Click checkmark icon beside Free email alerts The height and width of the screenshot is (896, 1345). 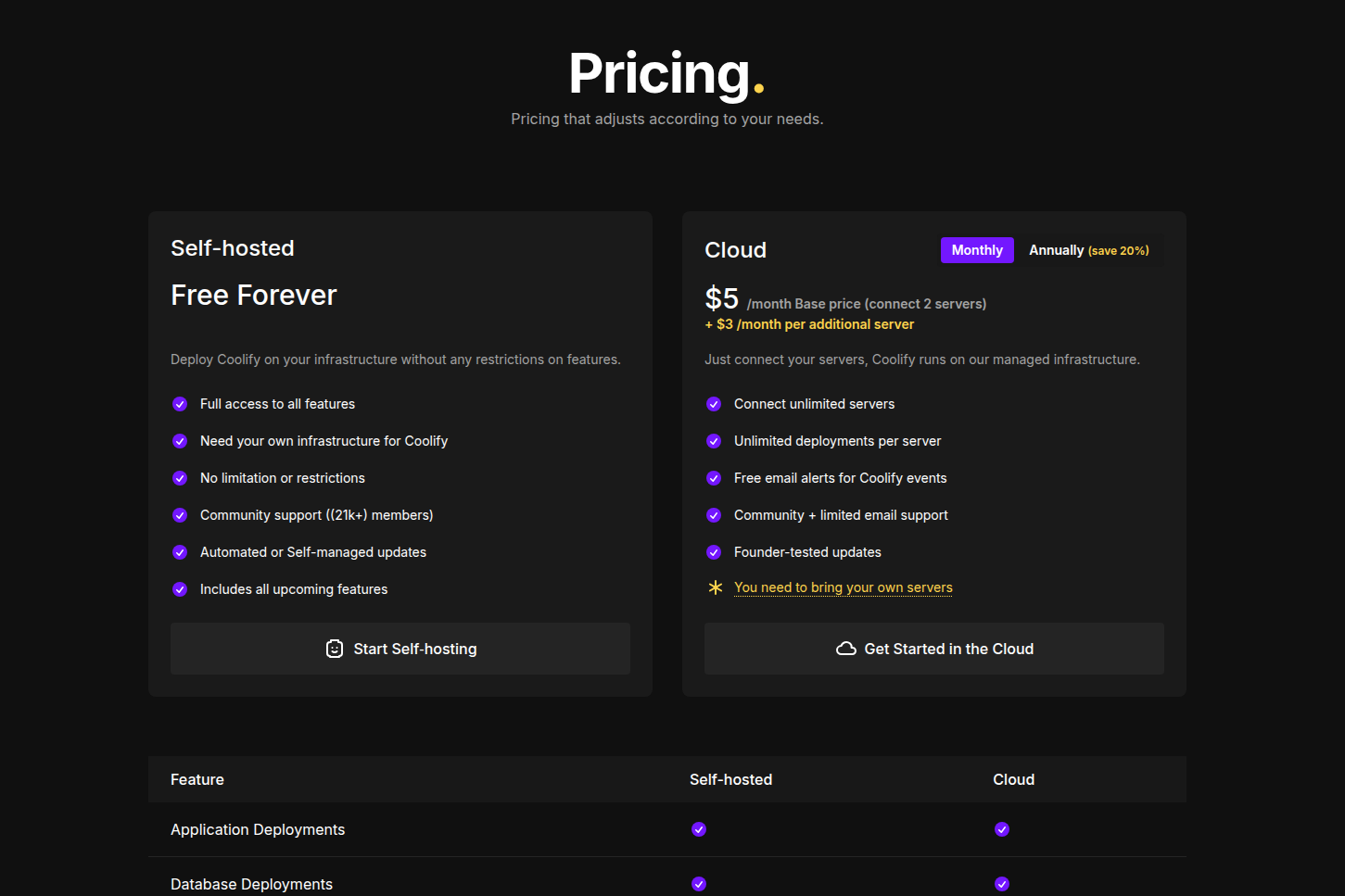(714, 478)
